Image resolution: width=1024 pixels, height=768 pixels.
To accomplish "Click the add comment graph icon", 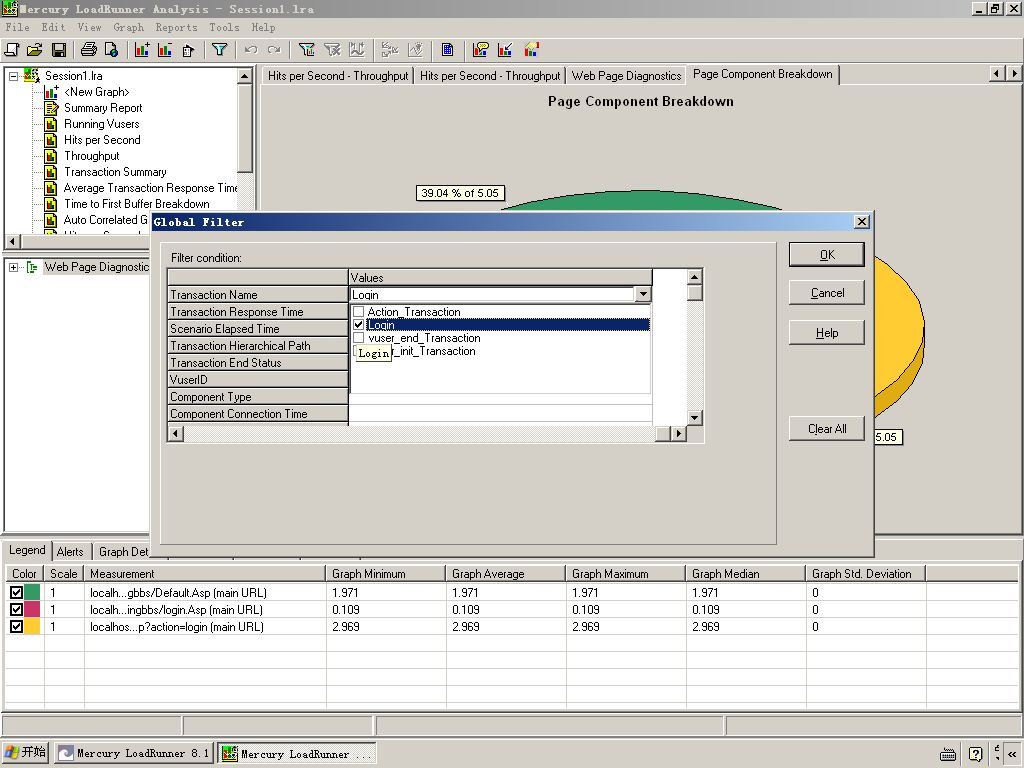I will (x=481, y=50).
